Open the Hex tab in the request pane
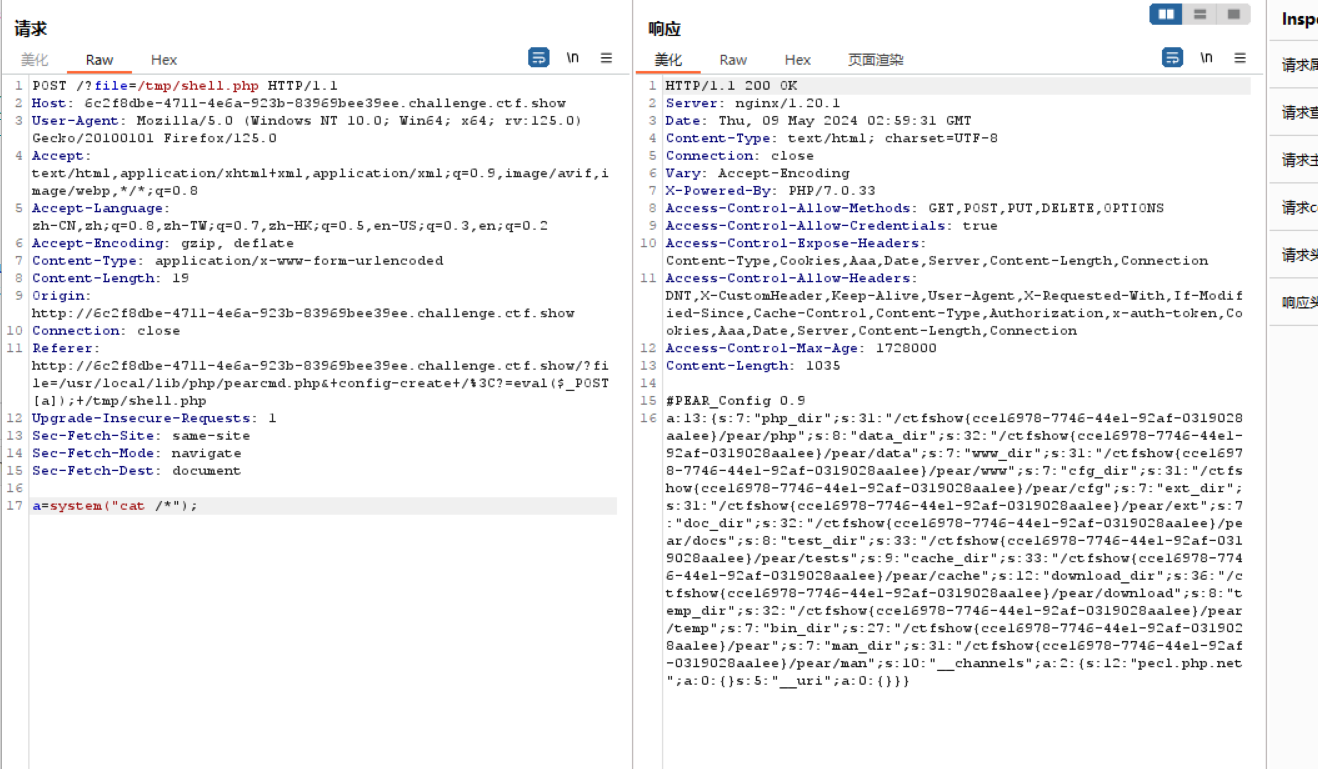 [x=164, y=60]
